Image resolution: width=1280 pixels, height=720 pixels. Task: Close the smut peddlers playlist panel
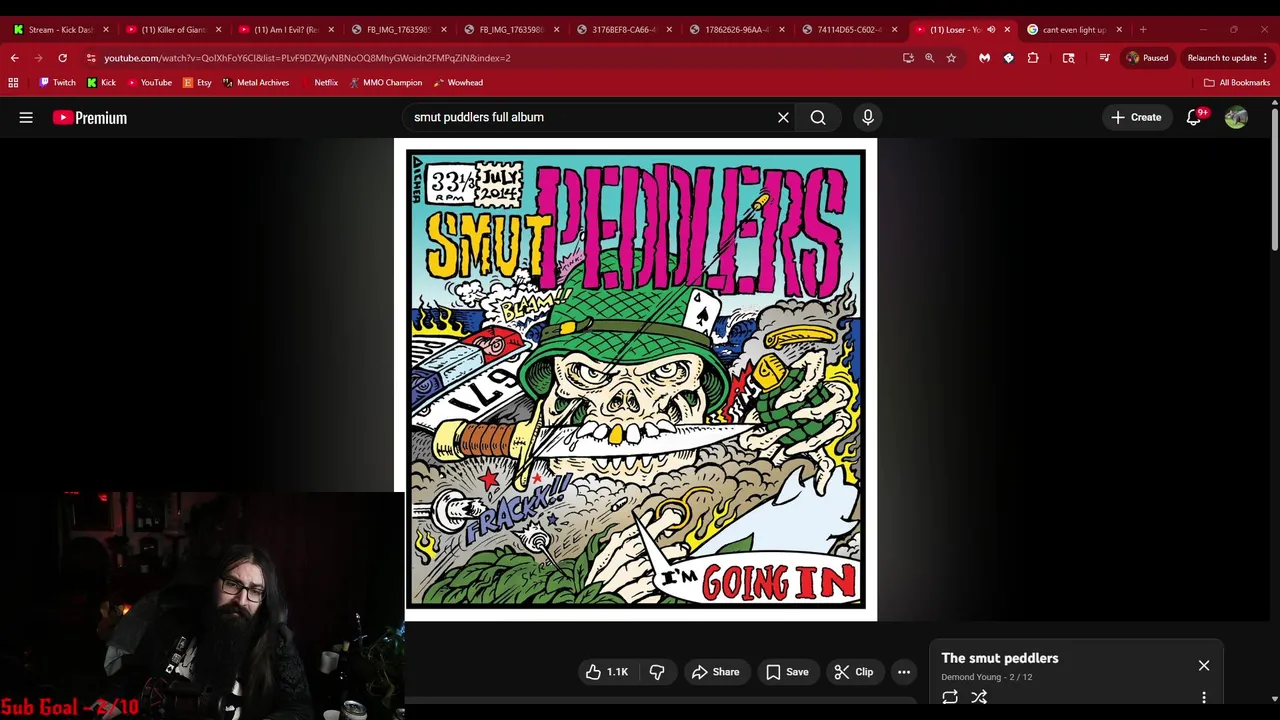click(1204, 665)
